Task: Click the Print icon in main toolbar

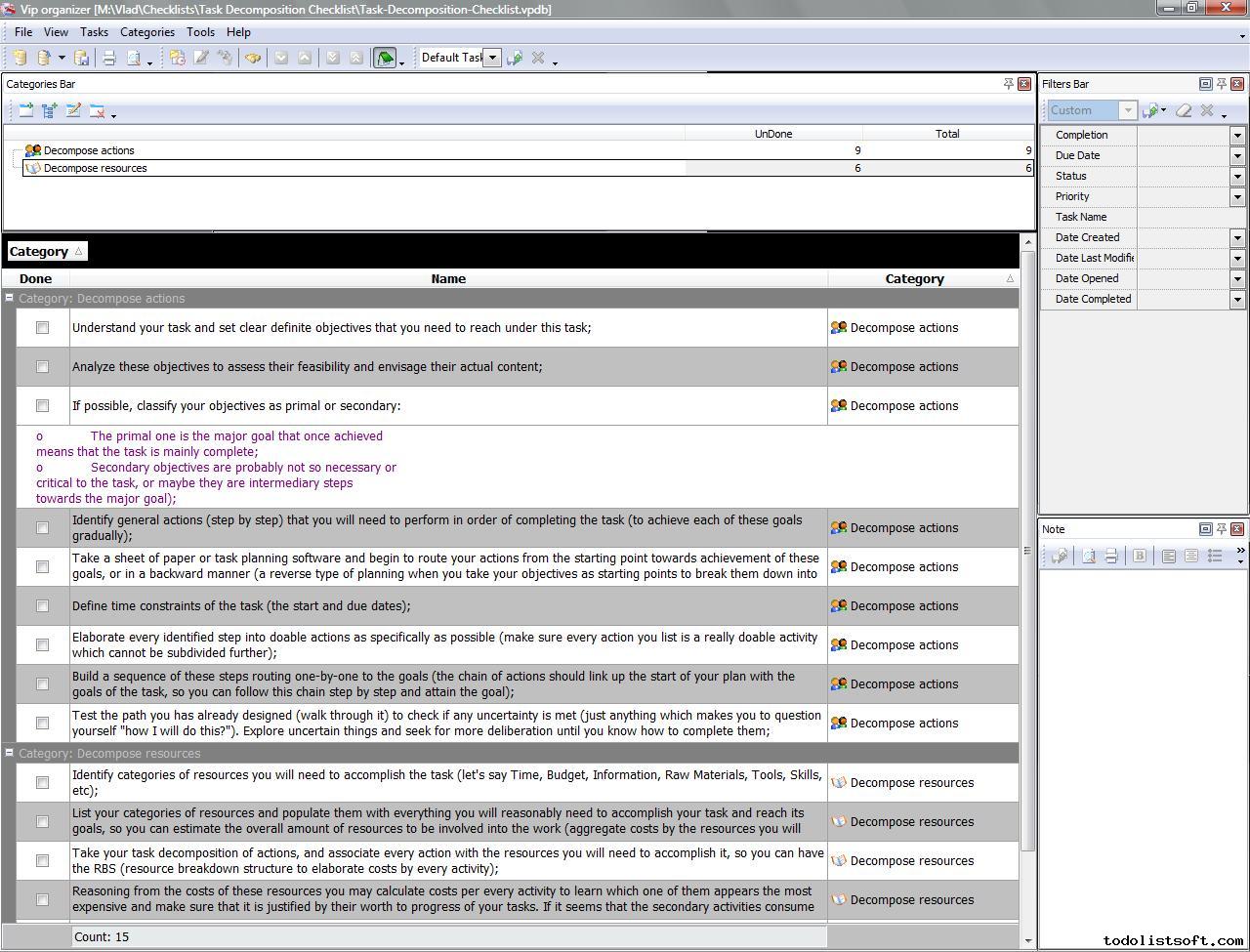Action: click(109, 59)
